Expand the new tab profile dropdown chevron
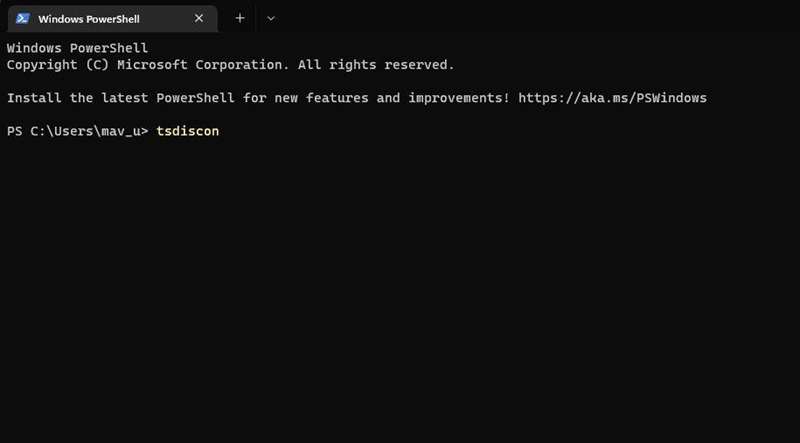 (x=271, y=18)
